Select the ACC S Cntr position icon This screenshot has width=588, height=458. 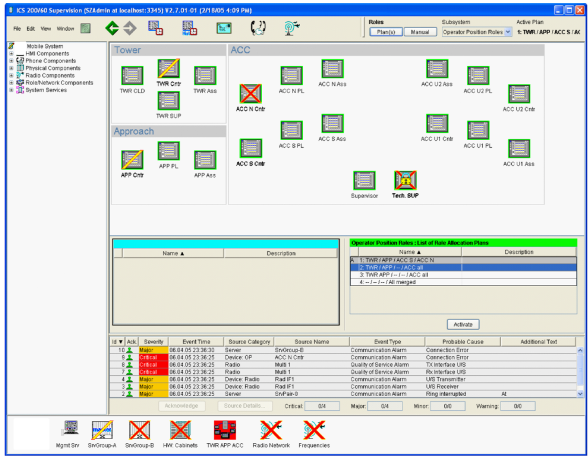pos(250,149)
